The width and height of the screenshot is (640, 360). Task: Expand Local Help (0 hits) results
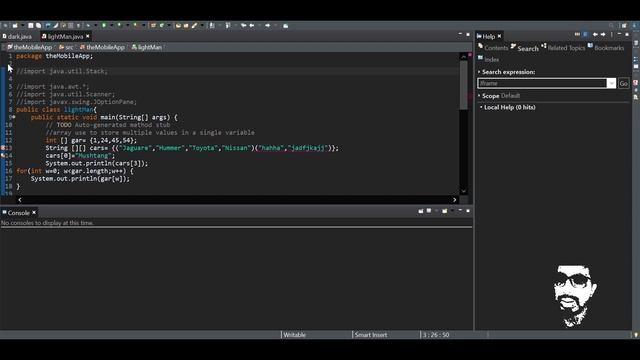coord(481,107)
